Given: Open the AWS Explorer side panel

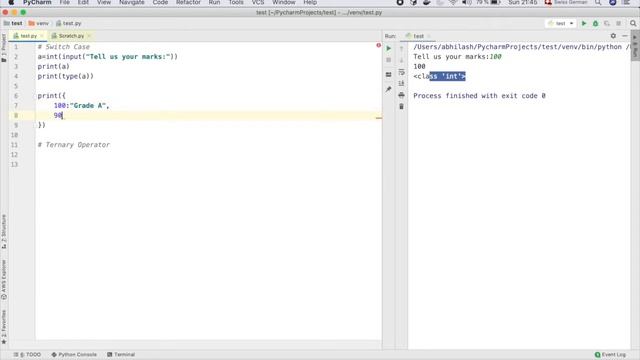Looking at the screenshot, I should [4, 280].
